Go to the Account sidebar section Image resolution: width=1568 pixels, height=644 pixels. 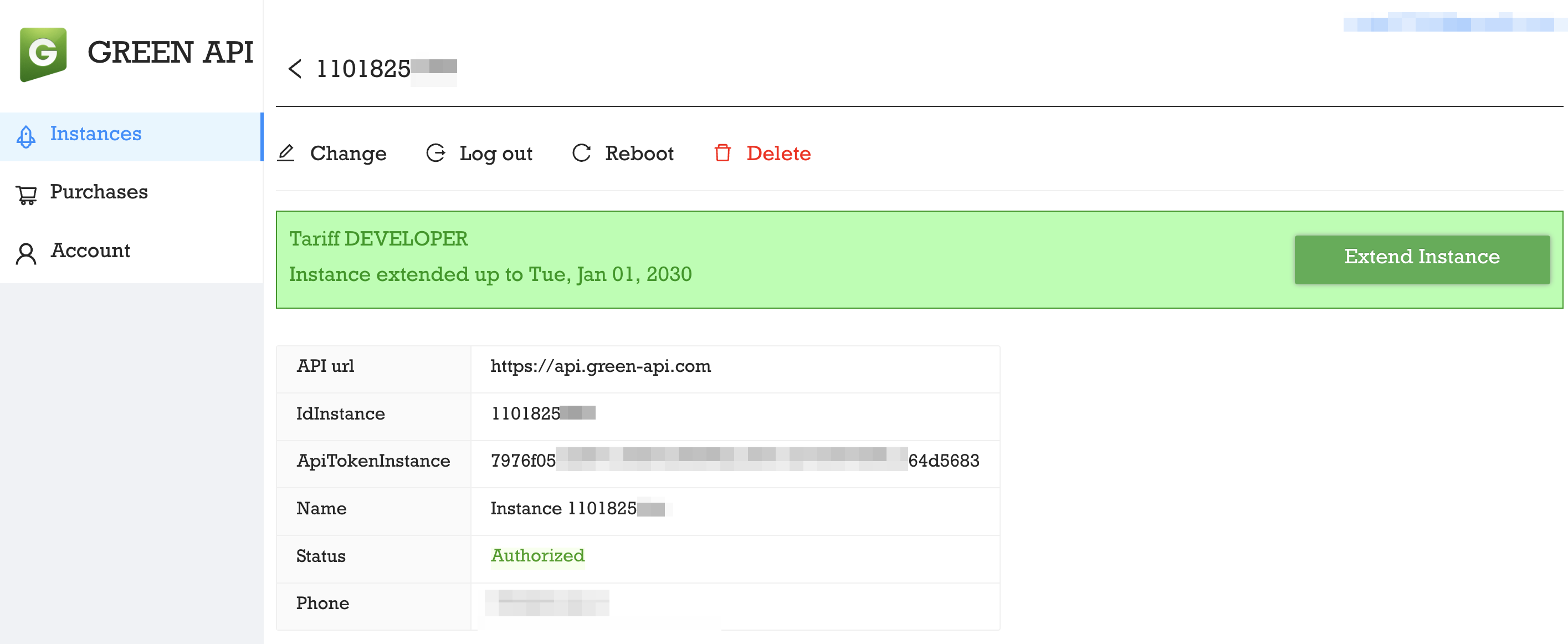coord(131,253)
